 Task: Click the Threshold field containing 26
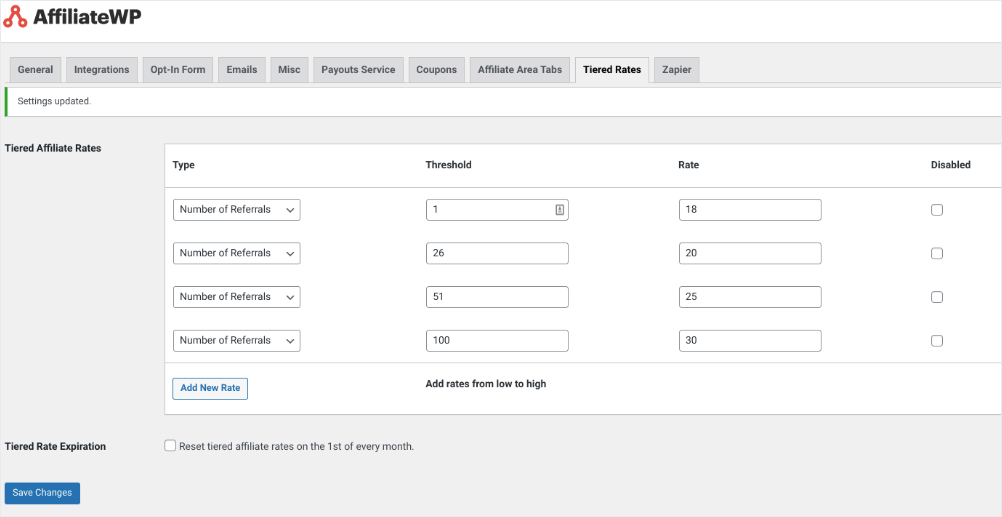[x=497, y=253]
